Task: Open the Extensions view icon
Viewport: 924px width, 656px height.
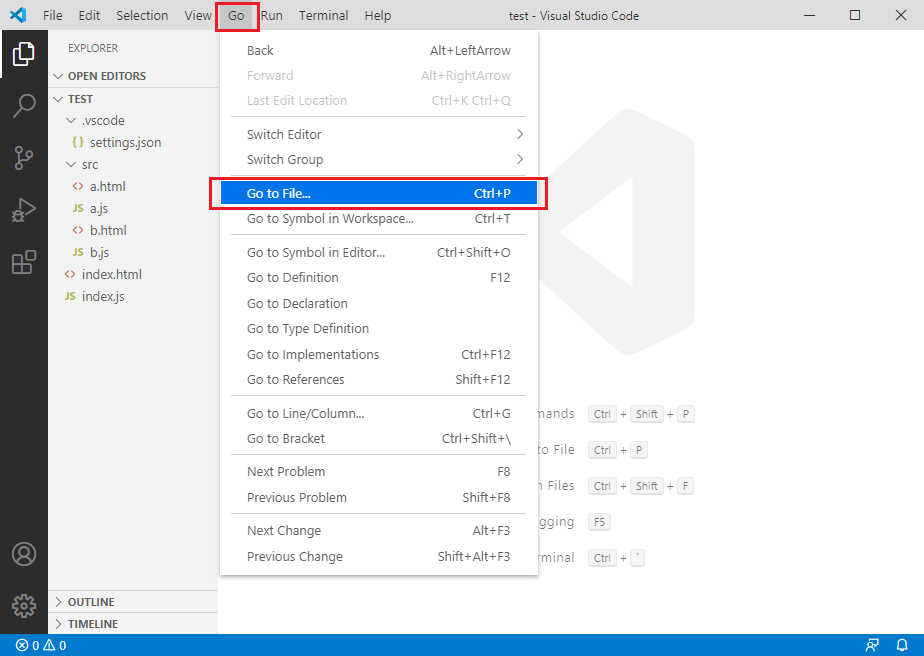Action: (24, 262)
